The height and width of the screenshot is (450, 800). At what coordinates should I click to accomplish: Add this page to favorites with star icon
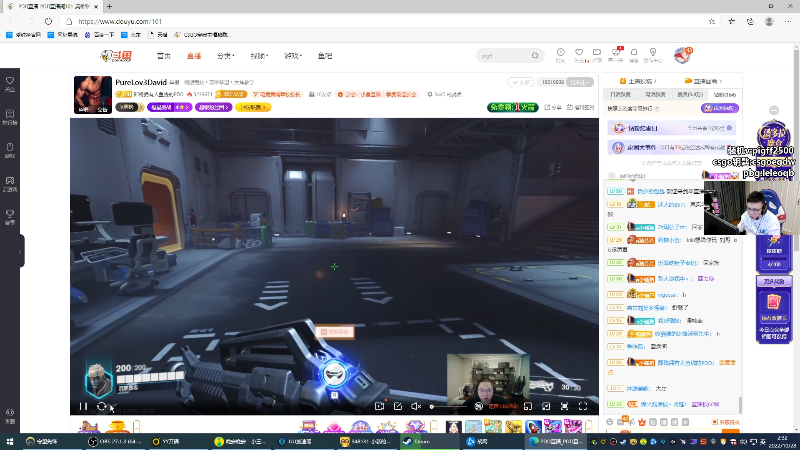click(712, 21)
